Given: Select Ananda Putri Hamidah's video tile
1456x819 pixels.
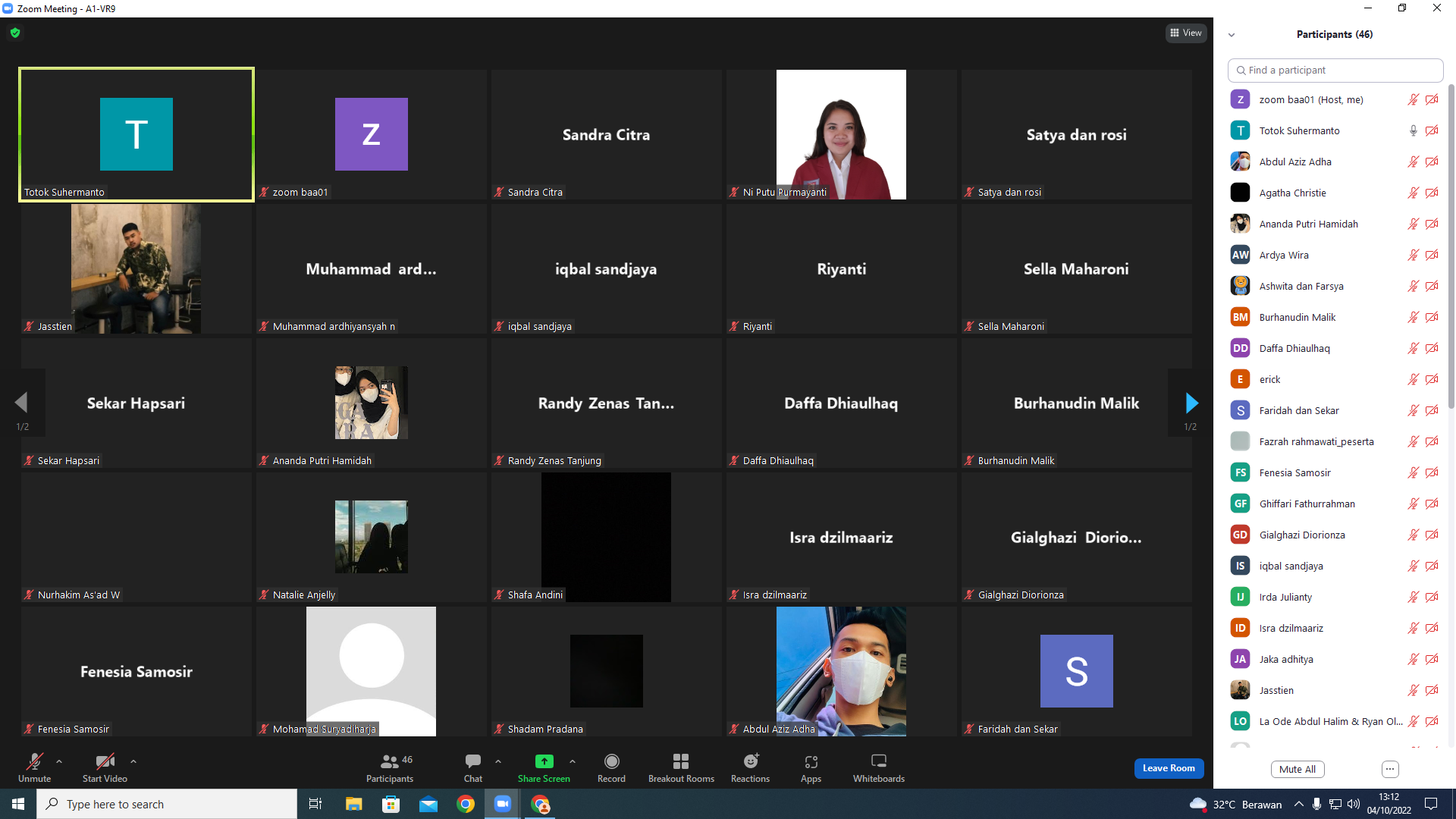Looking at the screenshot, I should pyautogui.click(x=372, y=403).
